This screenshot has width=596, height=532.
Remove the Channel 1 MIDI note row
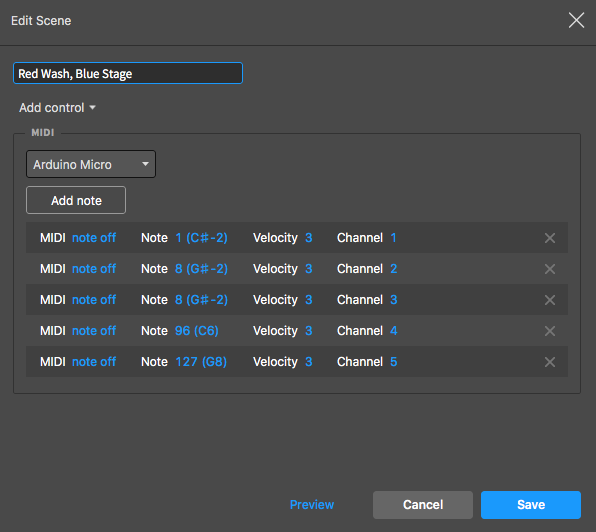pos(550,238)
